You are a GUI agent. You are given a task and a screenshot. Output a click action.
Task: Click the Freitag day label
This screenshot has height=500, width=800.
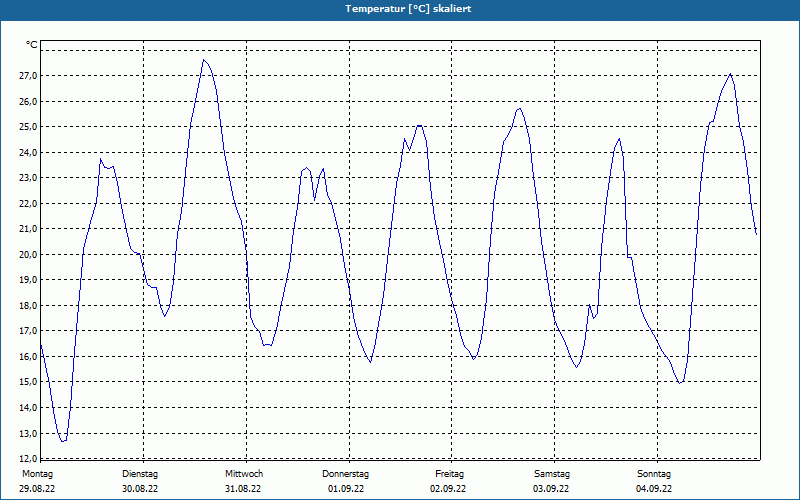point(449,474)
